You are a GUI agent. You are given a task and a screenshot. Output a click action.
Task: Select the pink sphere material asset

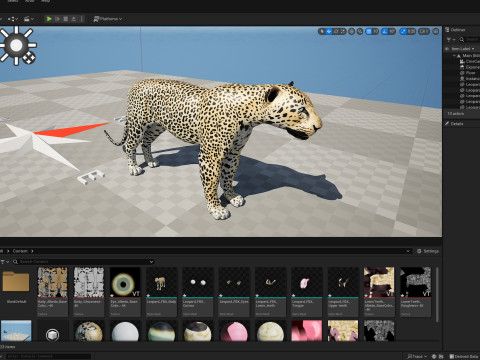(x=234, y=331)
